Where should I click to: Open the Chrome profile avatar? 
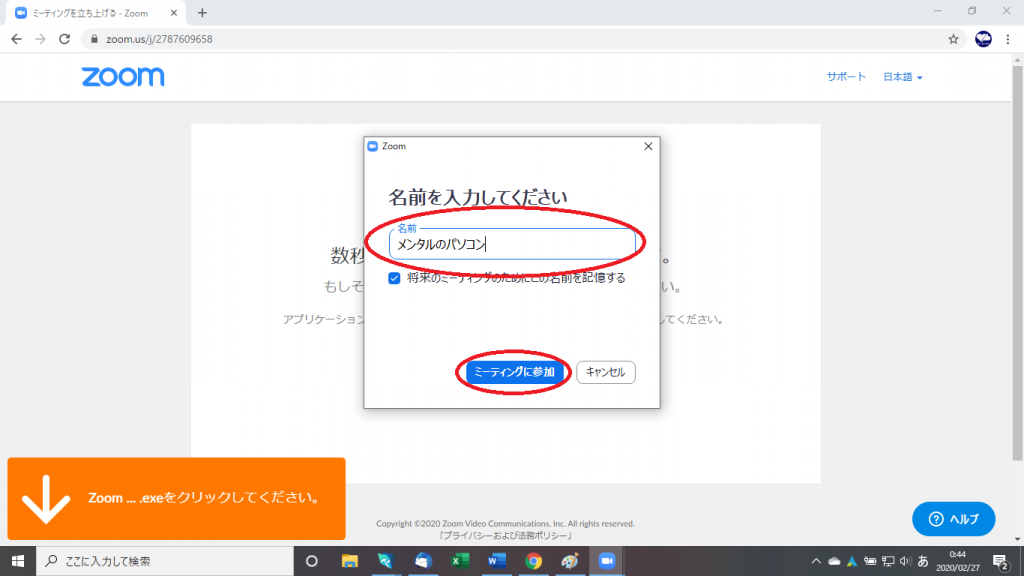[x=984, y=39]
